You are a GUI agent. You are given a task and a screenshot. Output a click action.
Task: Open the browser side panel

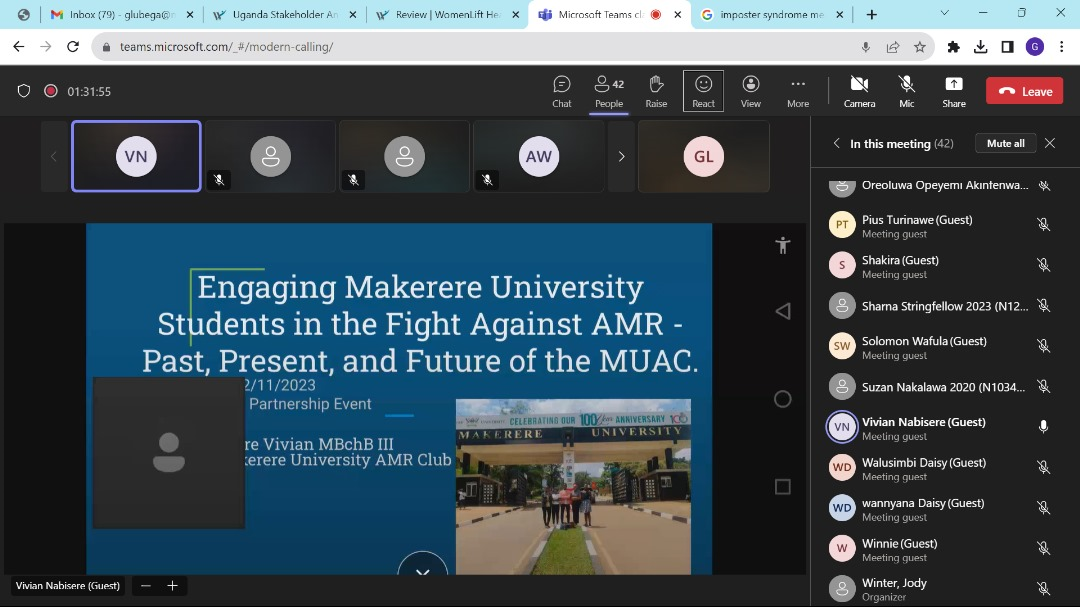click(1007, 47)
